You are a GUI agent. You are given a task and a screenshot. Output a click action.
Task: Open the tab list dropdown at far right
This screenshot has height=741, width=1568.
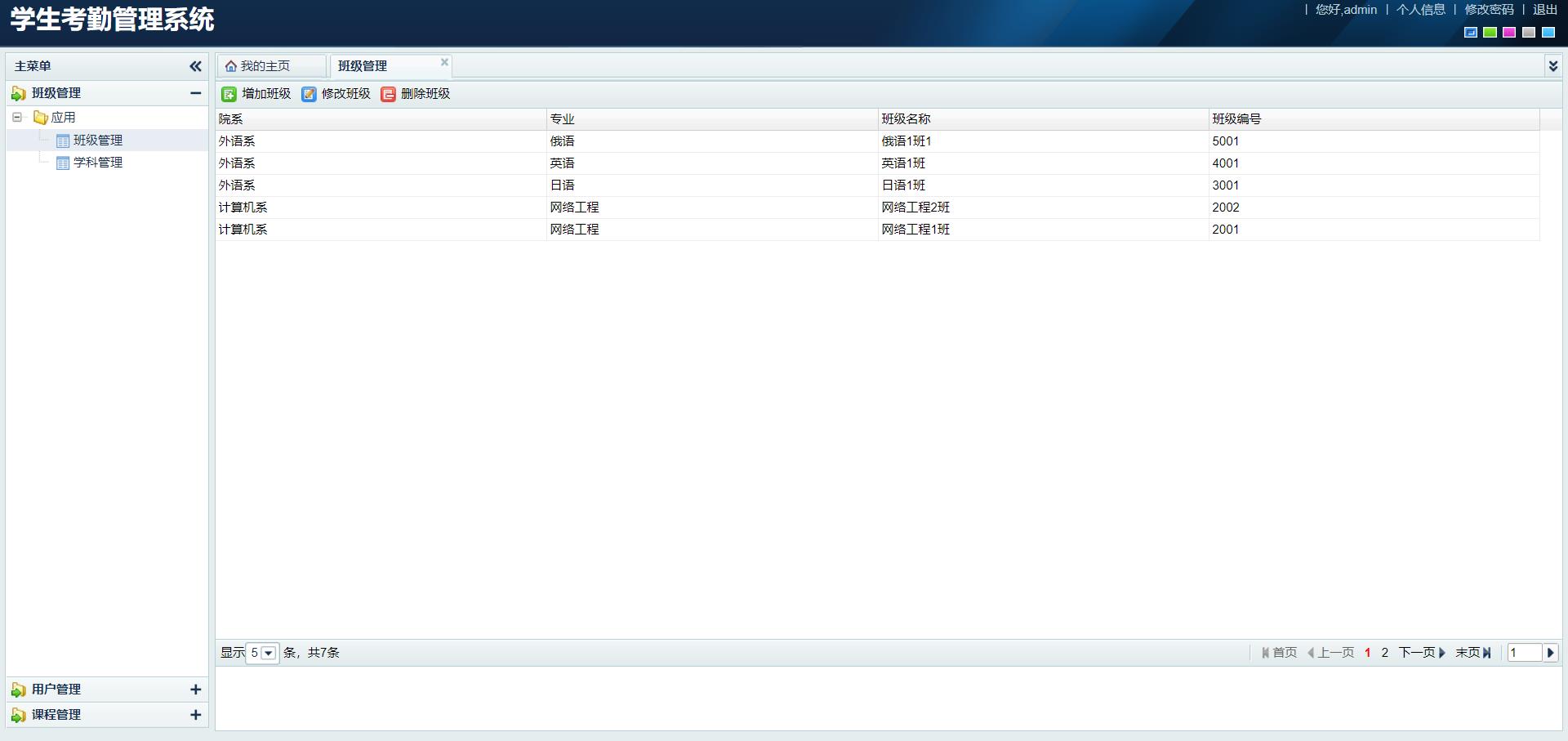click(1552, 66)
